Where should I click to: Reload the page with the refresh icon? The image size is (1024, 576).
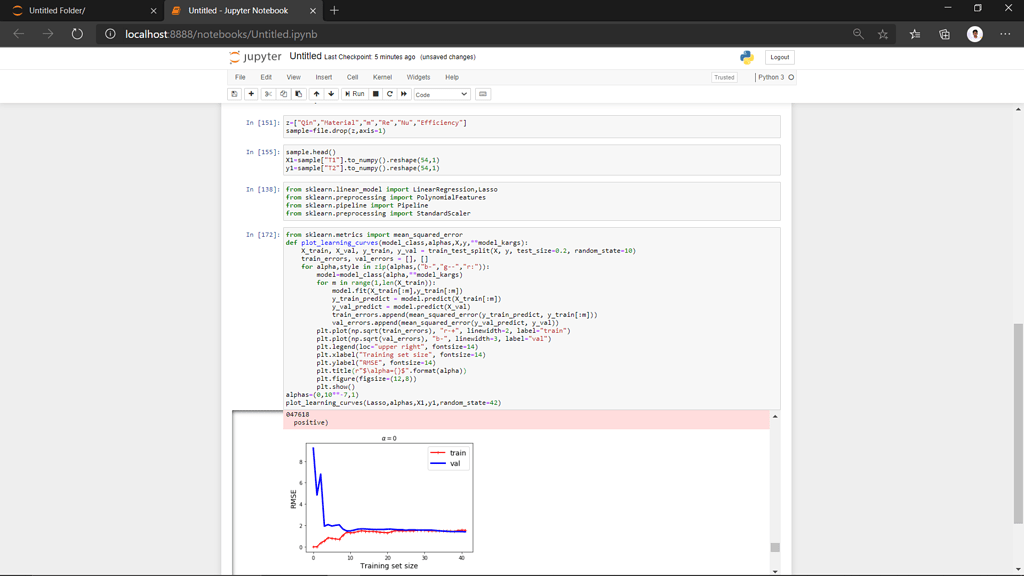point(77,34)
